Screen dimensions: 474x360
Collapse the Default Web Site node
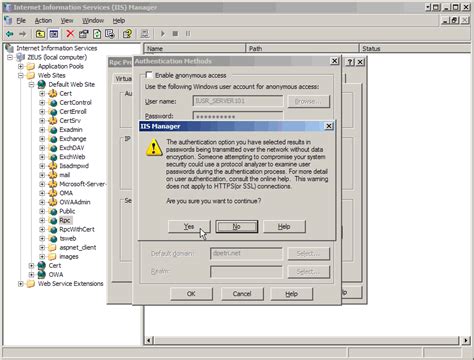31,84
